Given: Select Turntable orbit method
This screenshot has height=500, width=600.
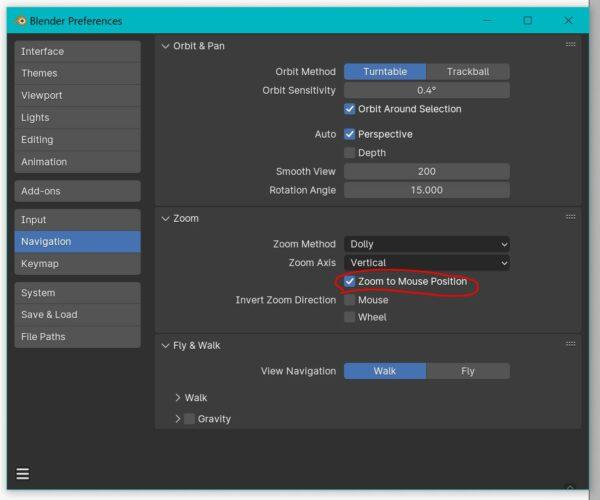Looking at the screenshot, I should [385, 72].
